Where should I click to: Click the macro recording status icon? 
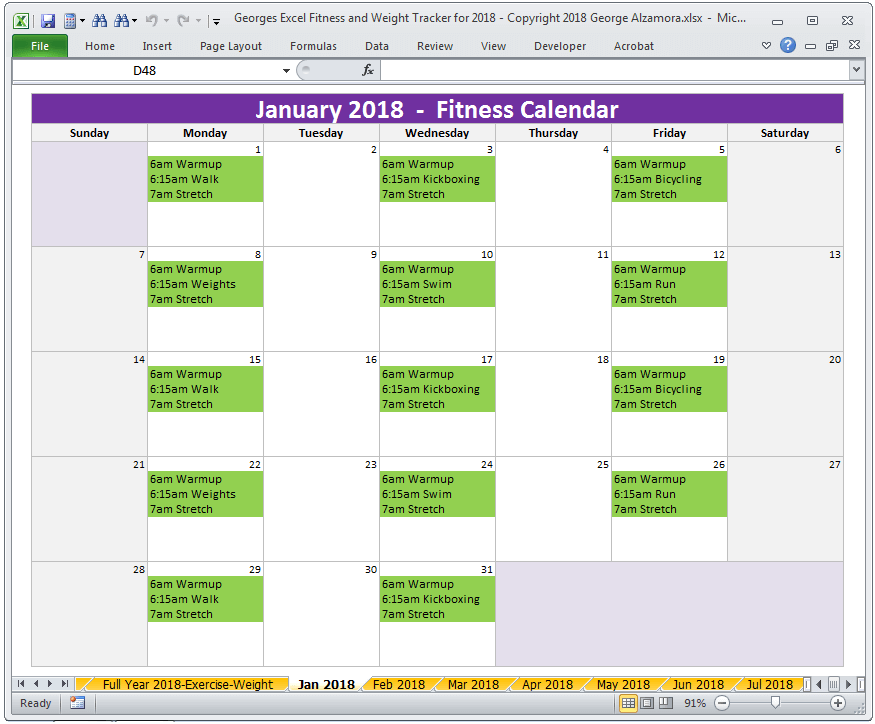(78, 703)
